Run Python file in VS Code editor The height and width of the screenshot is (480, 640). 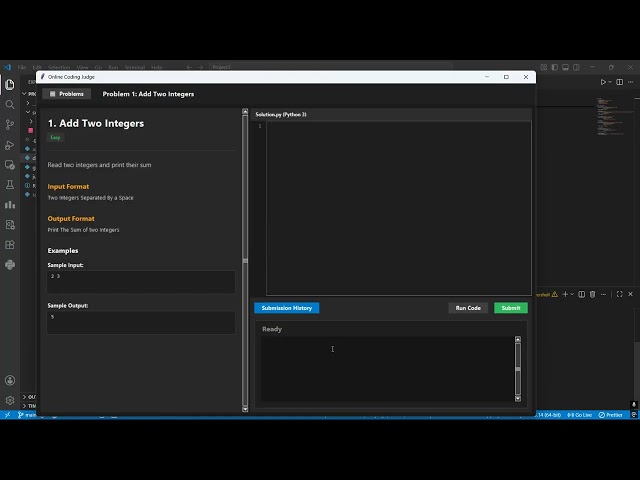pos(603,82)
